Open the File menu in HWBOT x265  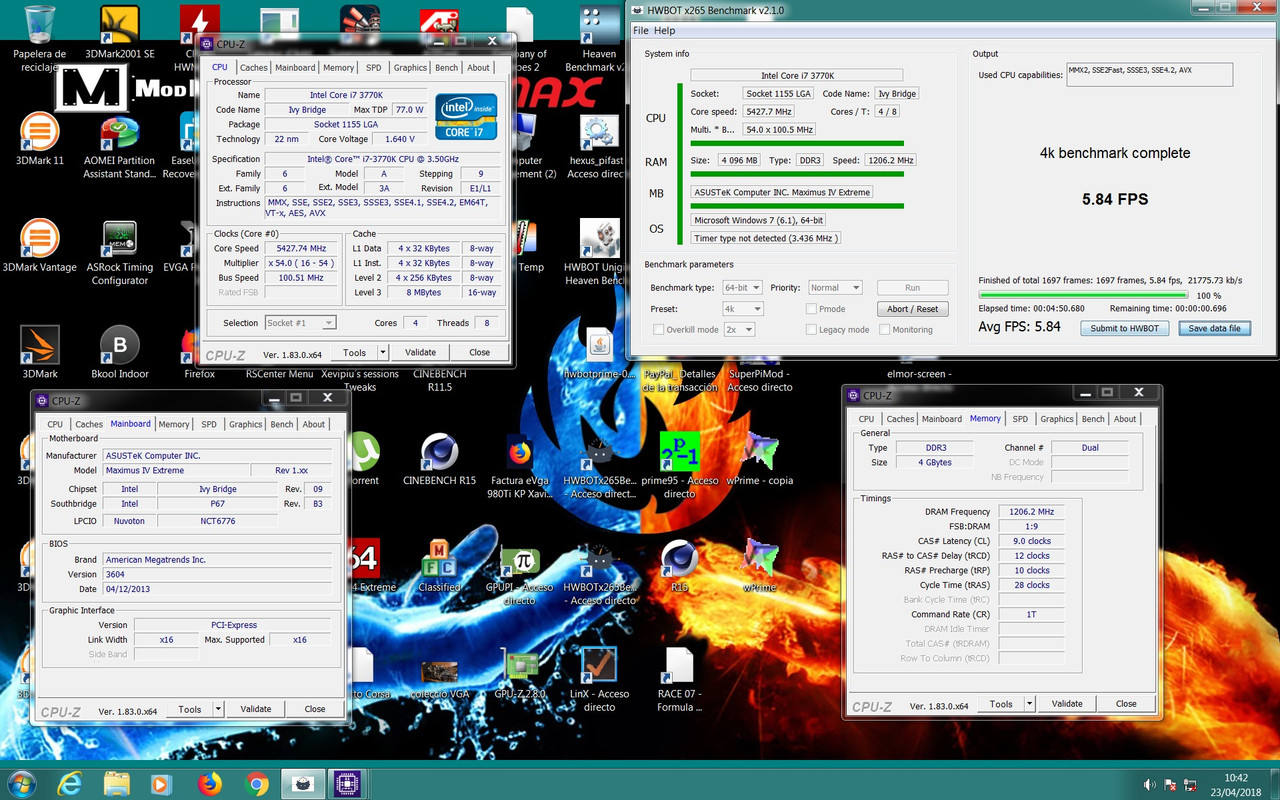pos(641,31)
